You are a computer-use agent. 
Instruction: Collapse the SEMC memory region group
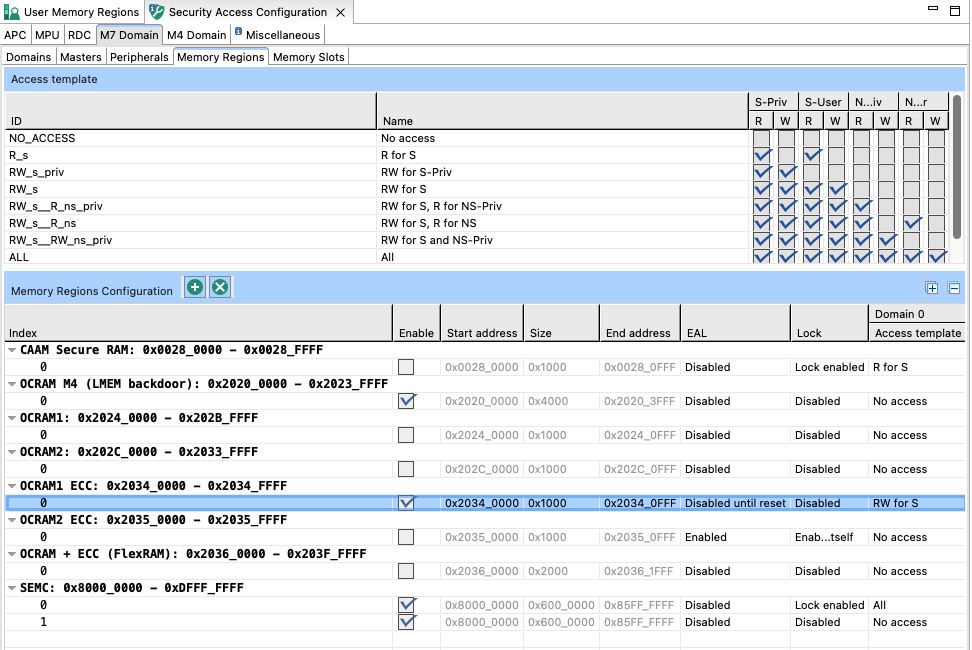(x=12, y=588)
